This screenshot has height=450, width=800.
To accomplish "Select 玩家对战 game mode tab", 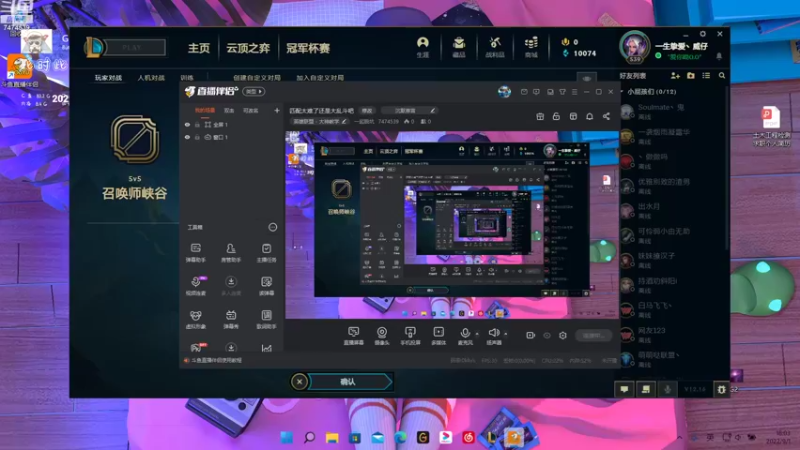I will (108, 78).
